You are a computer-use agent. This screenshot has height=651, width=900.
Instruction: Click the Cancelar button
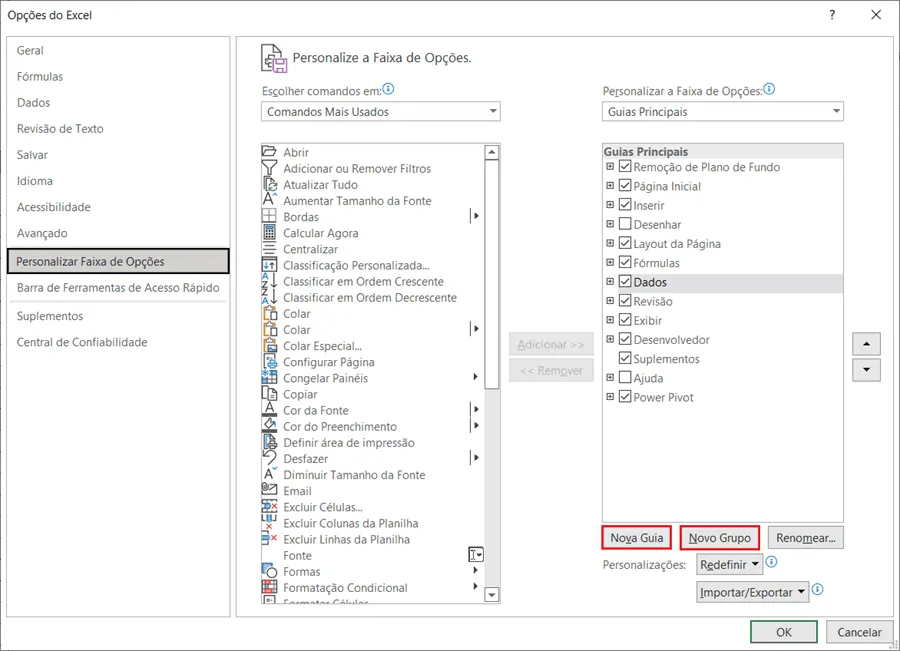tap(859, 632)
